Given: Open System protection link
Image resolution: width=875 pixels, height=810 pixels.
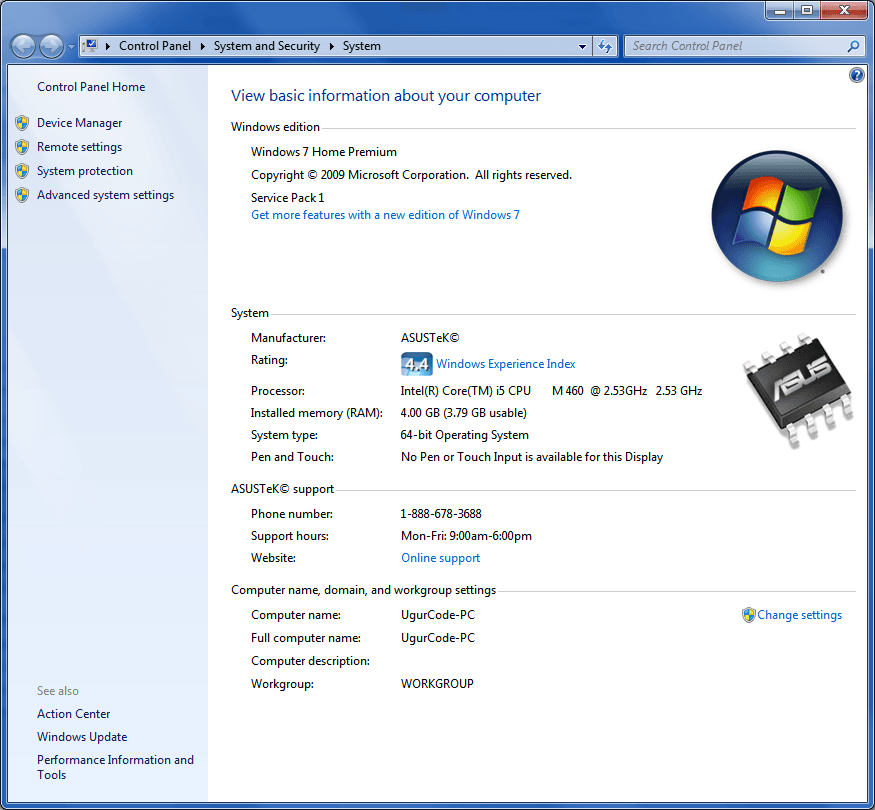Looking at the screenshot, I should (x=85, y=171).
